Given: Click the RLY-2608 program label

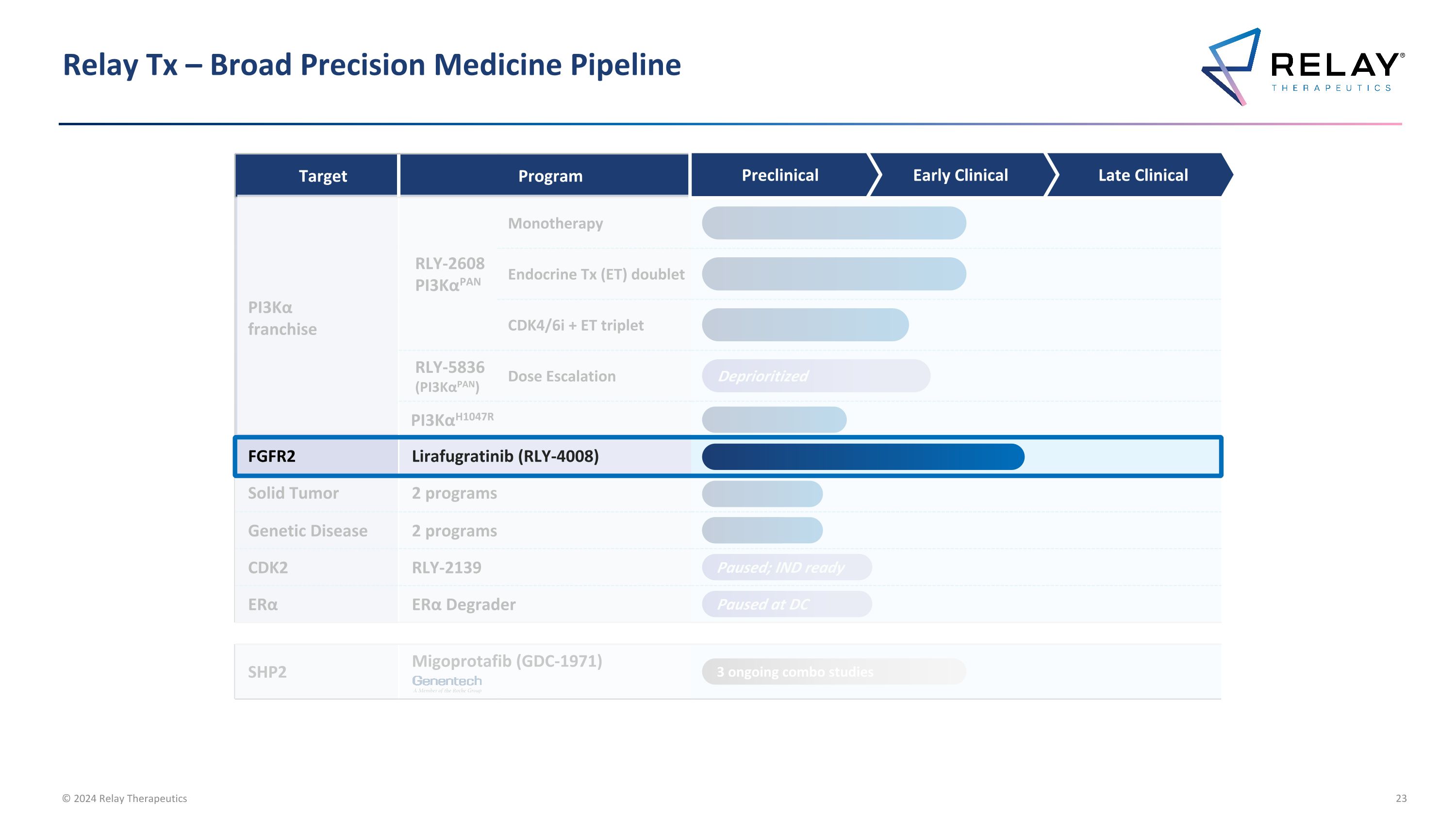Looking at the screenshot, I should click(449, 264).
